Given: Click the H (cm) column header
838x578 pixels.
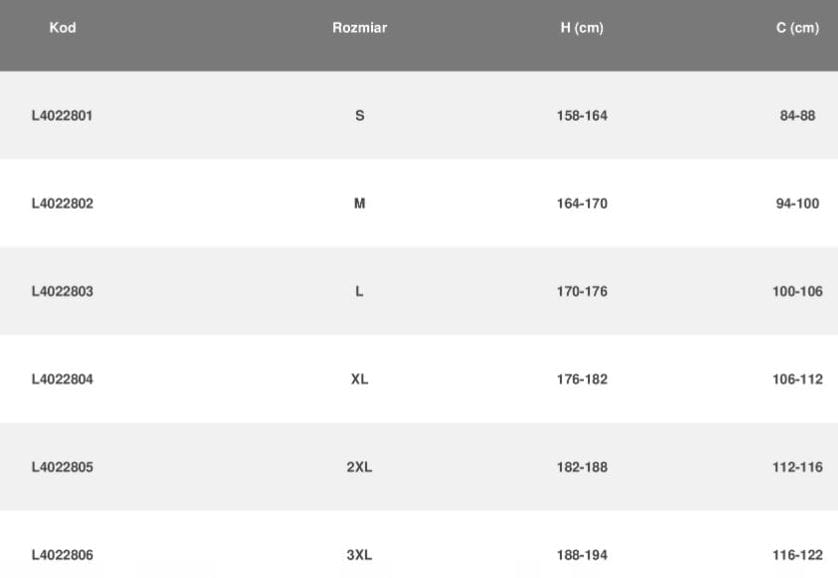Looking at the screenshot, I should pos(582,28).
